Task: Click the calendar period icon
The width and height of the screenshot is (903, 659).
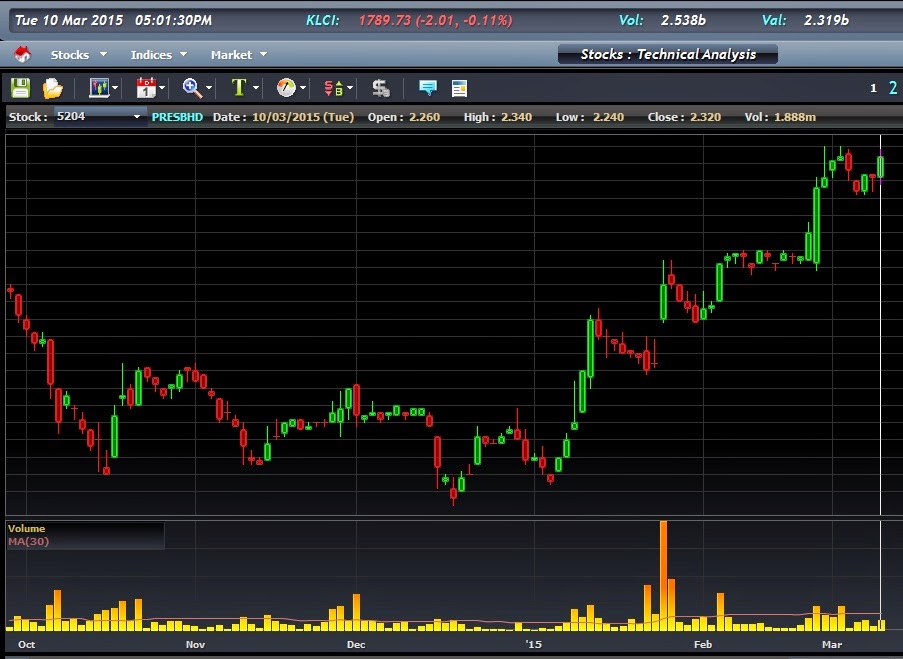Action: pos(146,88)
